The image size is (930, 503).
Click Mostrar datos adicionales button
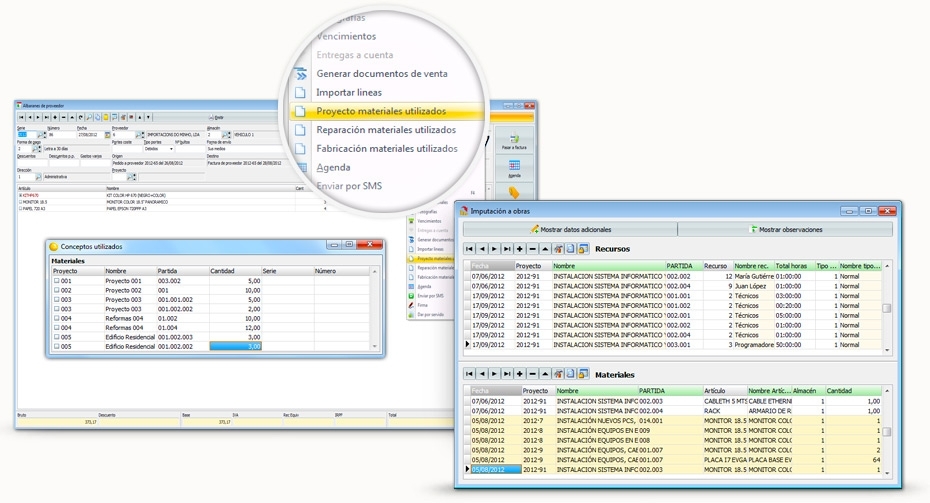pyautogui.click(x=570, y=230)
